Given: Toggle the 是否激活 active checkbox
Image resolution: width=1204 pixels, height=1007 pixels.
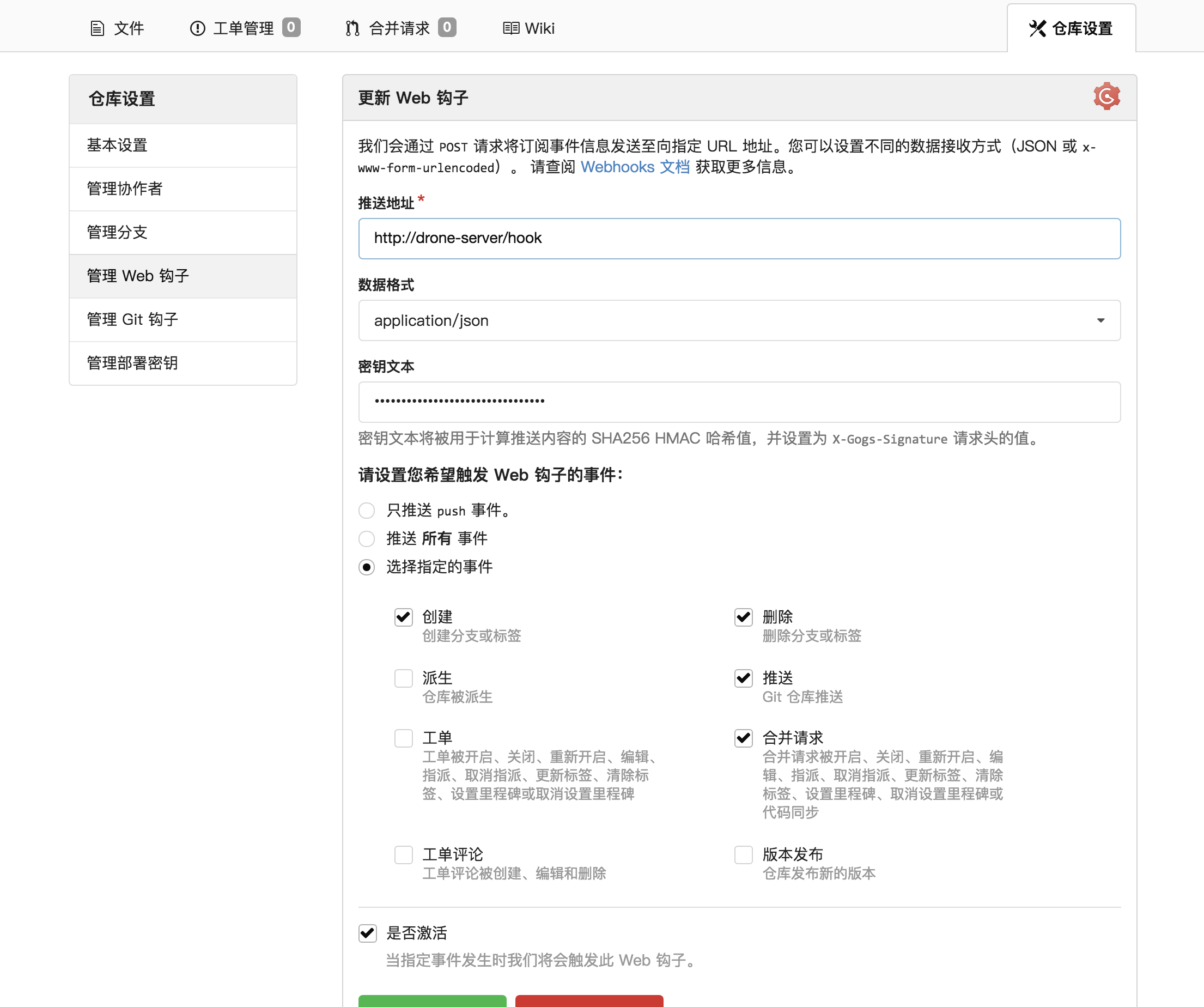Looking at the screenshot, I should point(368,933).
